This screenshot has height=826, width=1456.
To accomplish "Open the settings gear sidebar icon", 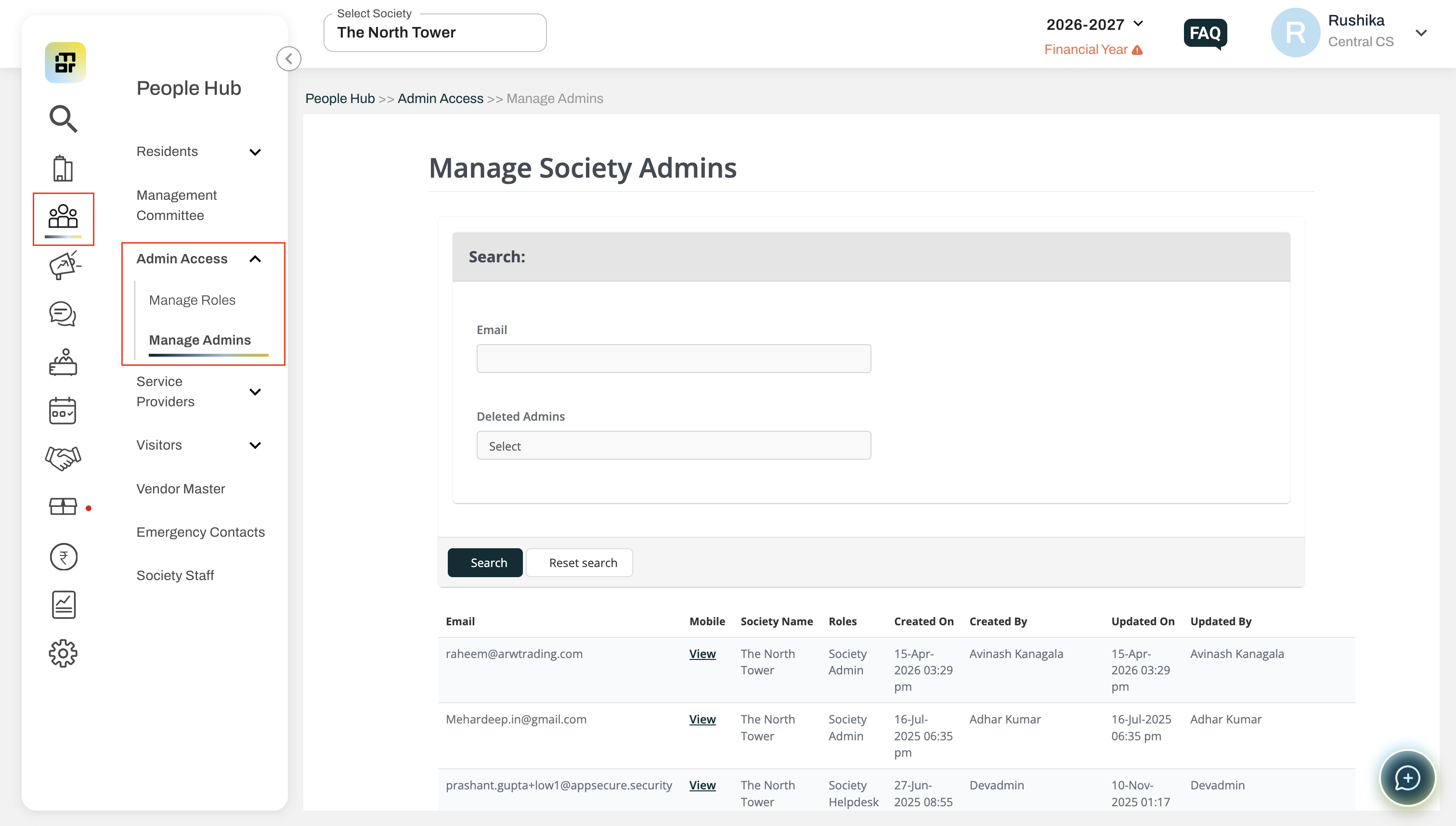I will point(63,653).
